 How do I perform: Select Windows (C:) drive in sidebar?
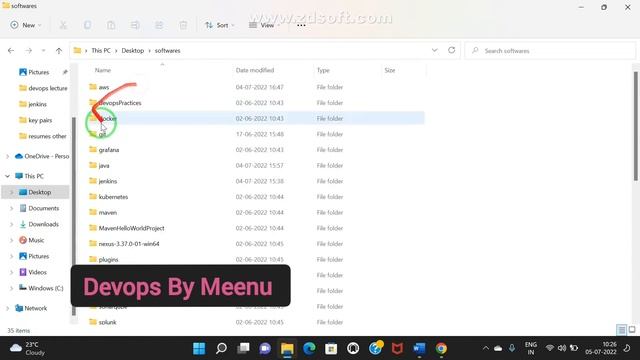[41, 288]
